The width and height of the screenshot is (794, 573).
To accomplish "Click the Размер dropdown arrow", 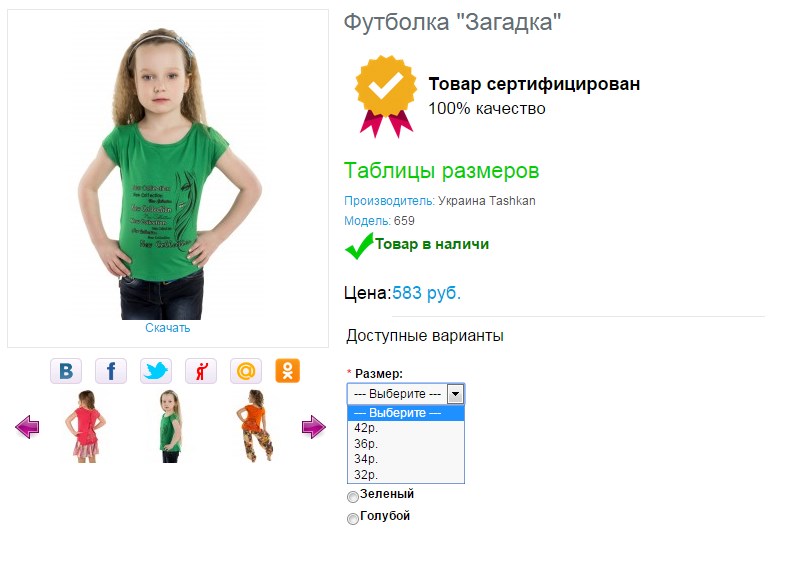I will (x=455, y=394).
